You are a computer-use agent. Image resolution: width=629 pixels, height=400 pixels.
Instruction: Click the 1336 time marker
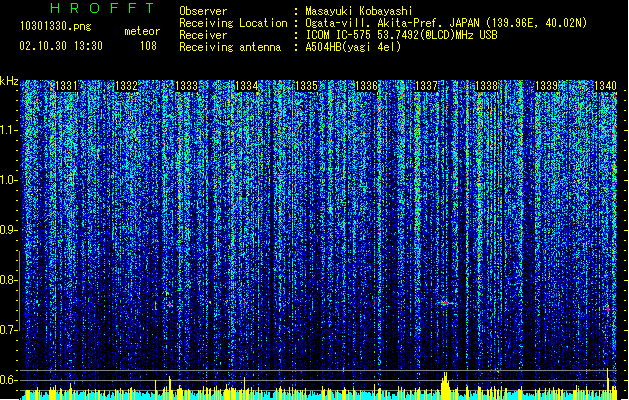367,86
